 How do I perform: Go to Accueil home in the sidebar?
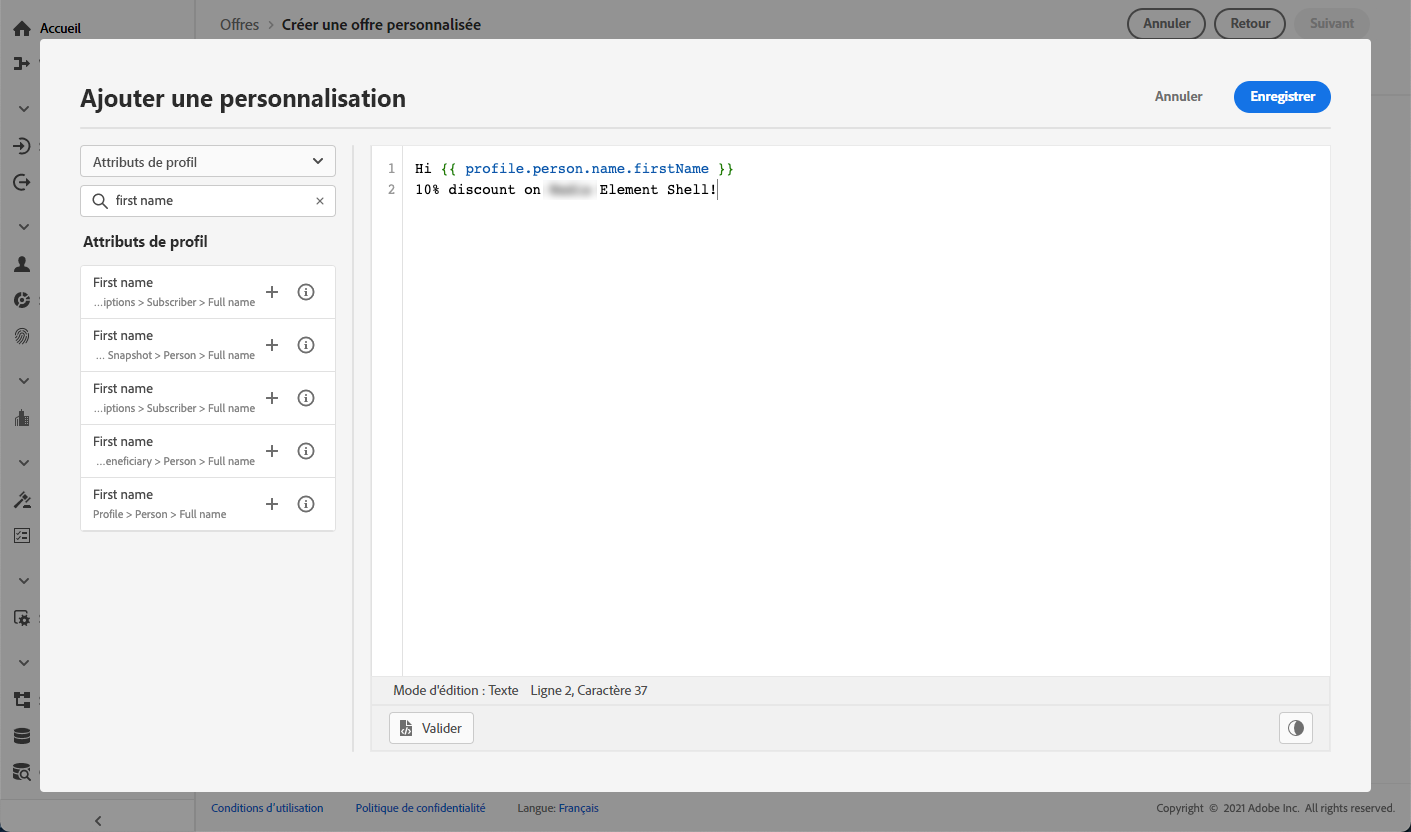coord(46,29)
